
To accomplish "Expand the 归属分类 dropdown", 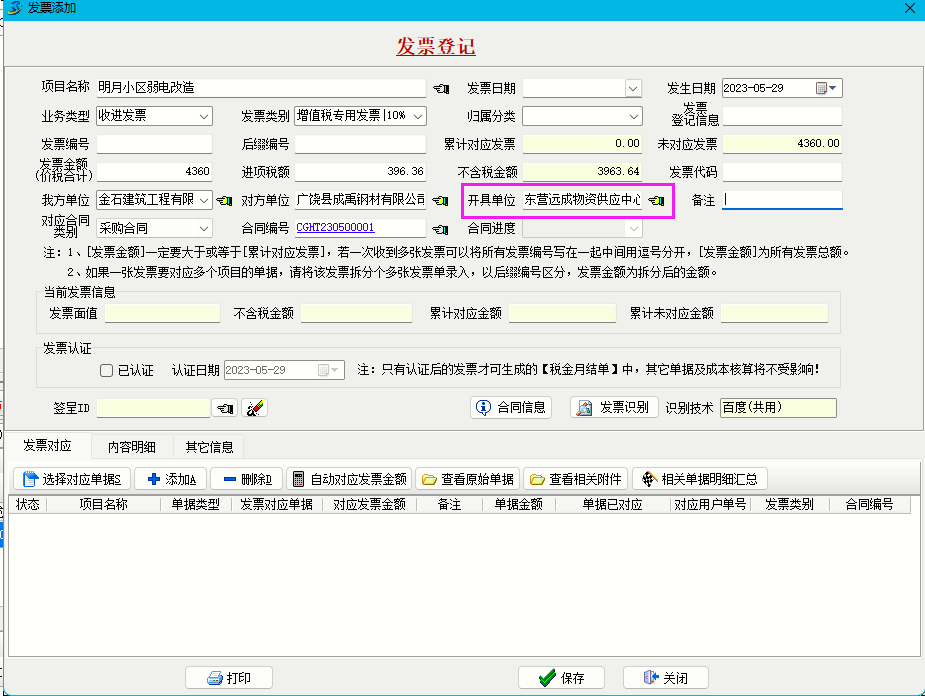I will click(x=632, y=116).
